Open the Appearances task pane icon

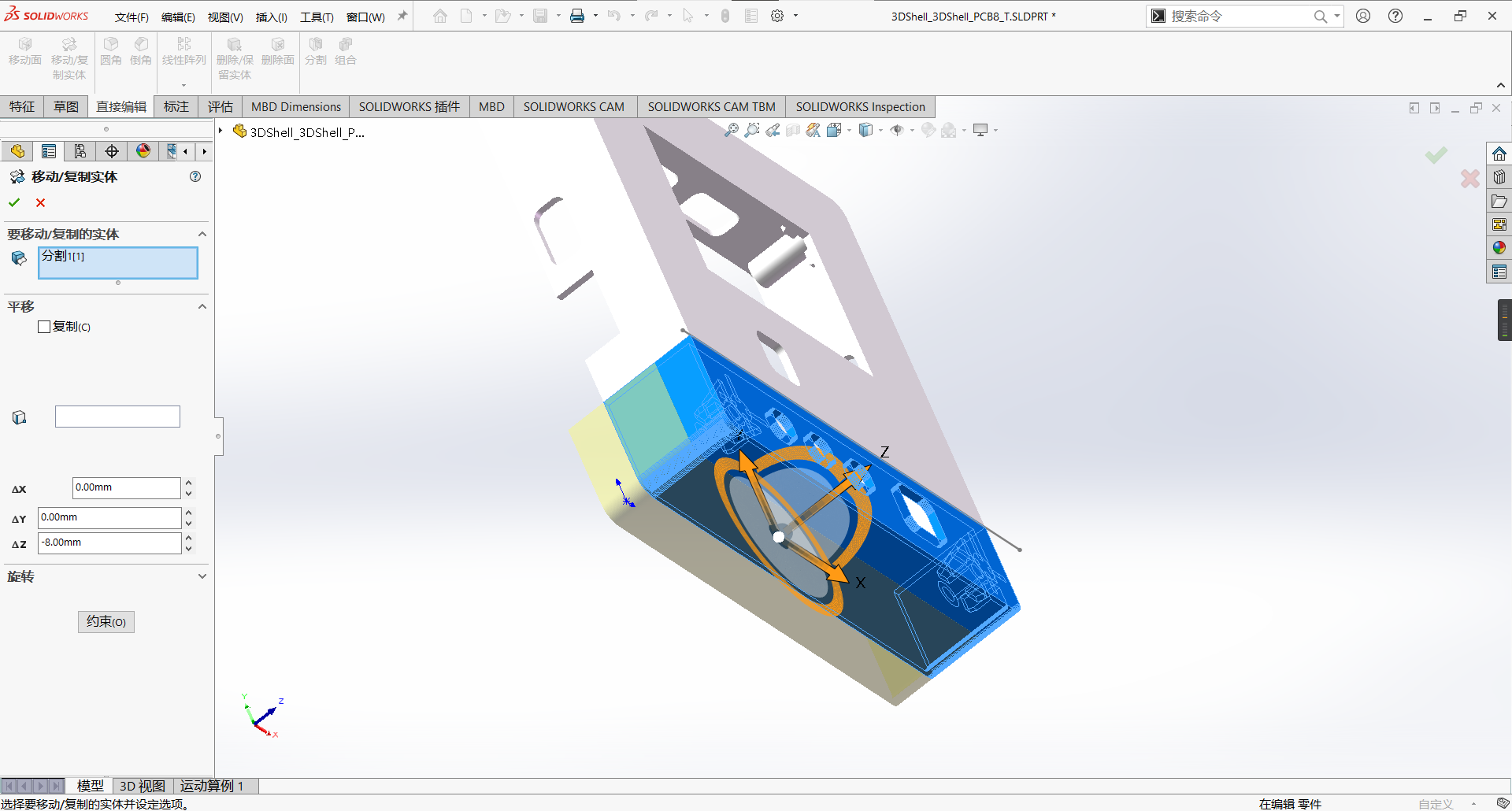point(1499,248)
